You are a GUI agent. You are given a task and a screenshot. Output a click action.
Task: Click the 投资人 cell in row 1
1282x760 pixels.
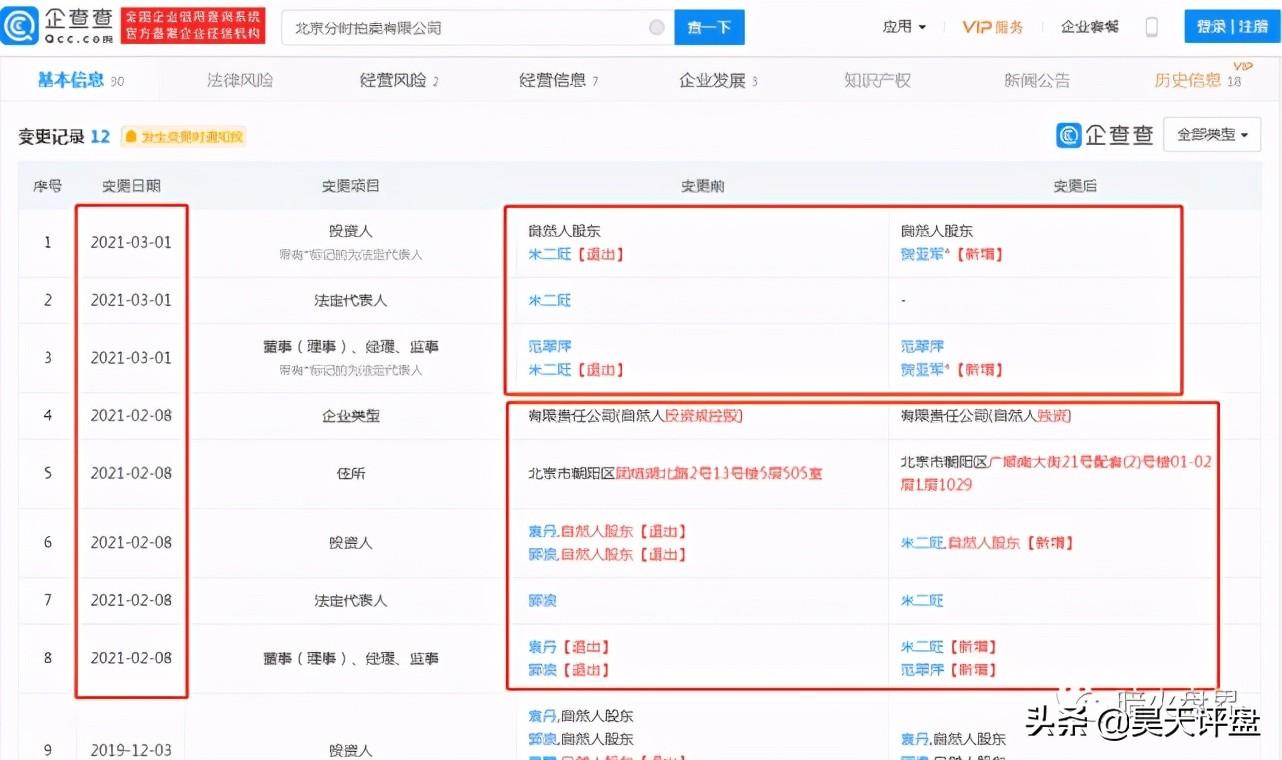(350, 231)
